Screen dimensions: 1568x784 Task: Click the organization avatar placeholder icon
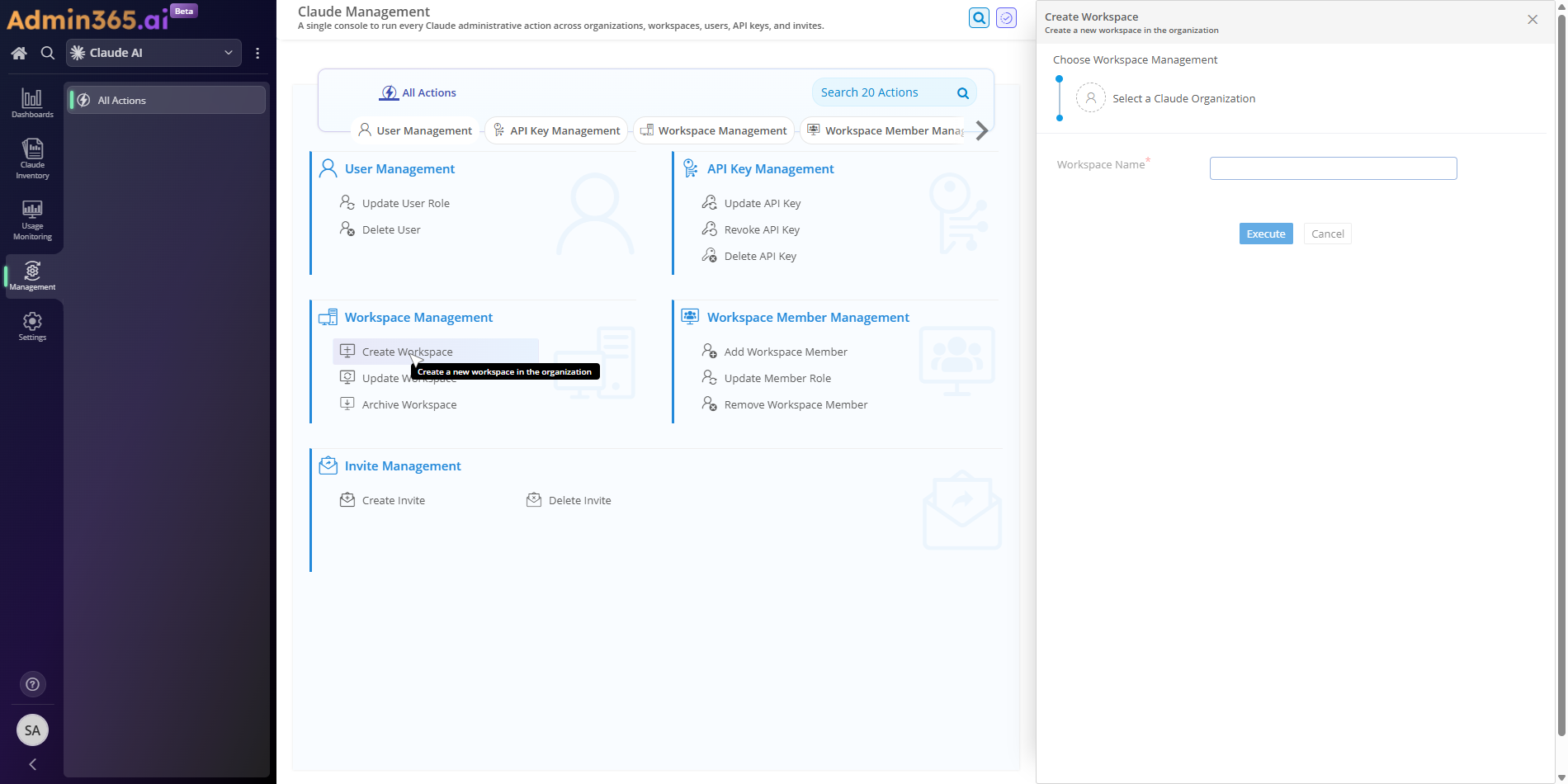[1090, 97]
